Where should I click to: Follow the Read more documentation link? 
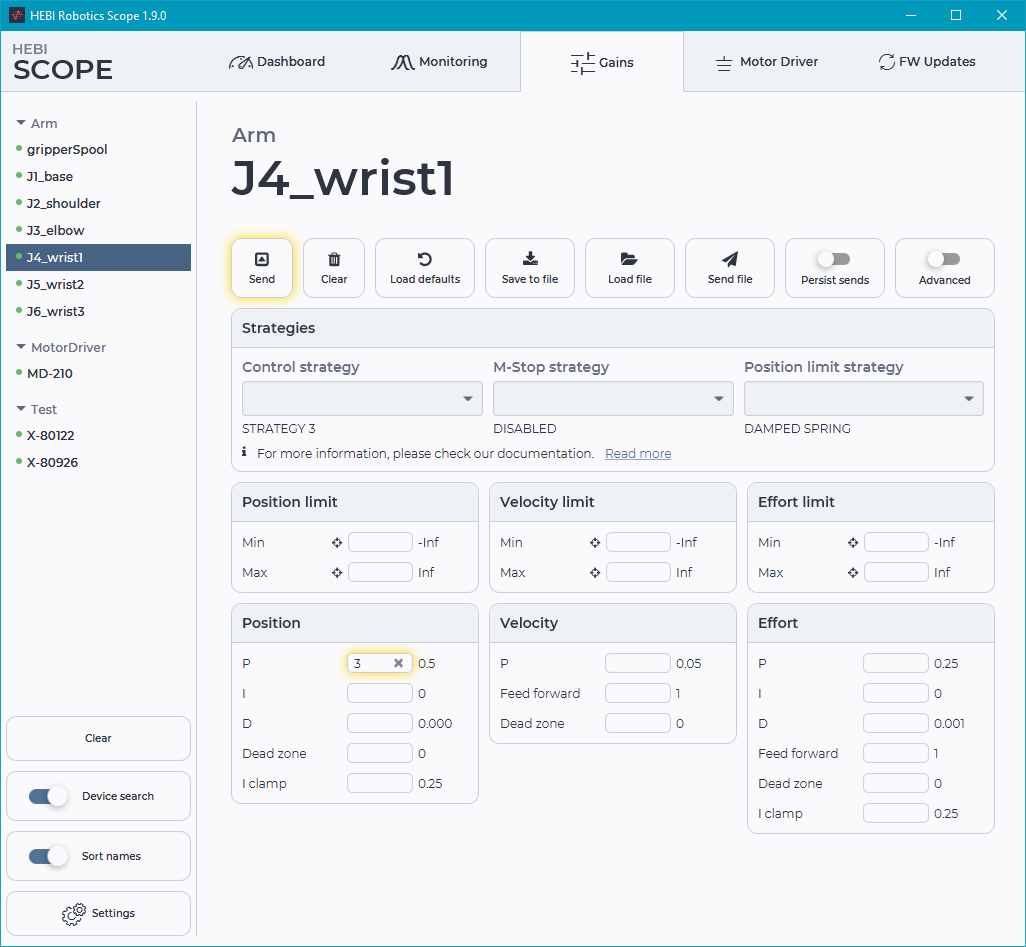coord(638,454)
